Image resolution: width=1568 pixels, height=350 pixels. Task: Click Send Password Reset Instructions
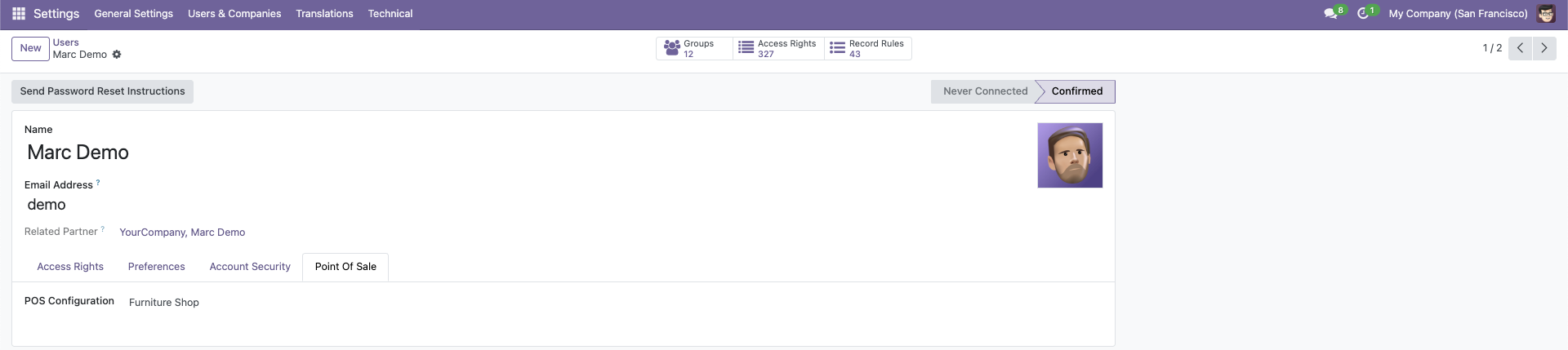[102, 91]
